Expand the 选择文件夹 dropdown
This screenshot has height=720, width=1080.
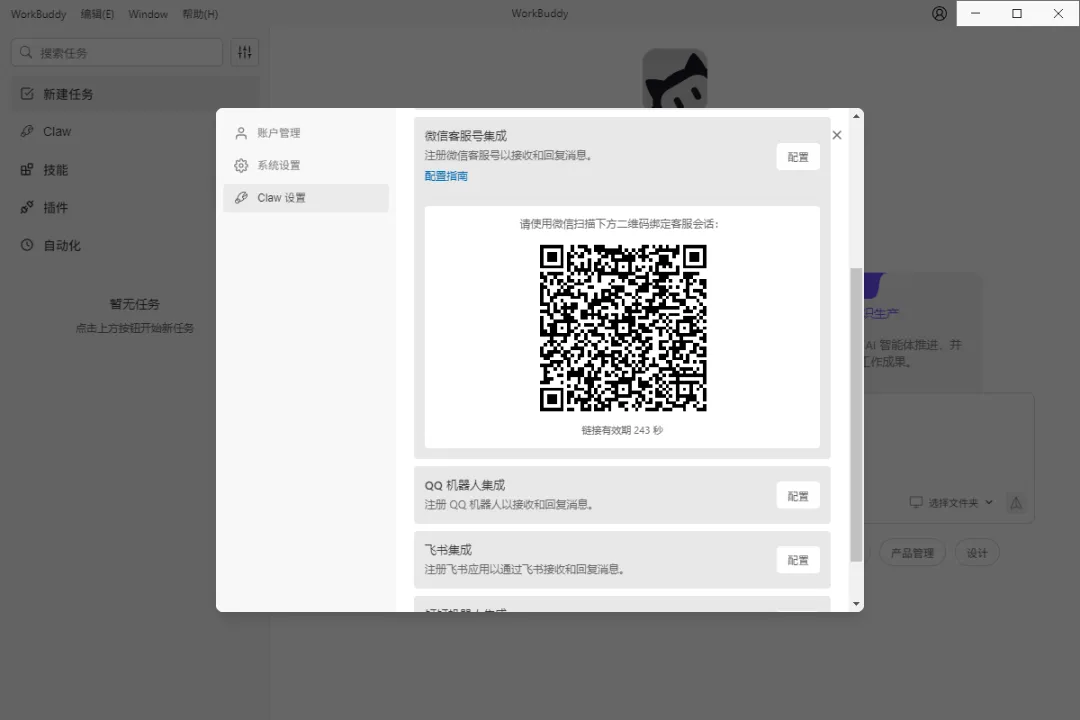pyautogui.click(x=952, y=503)
